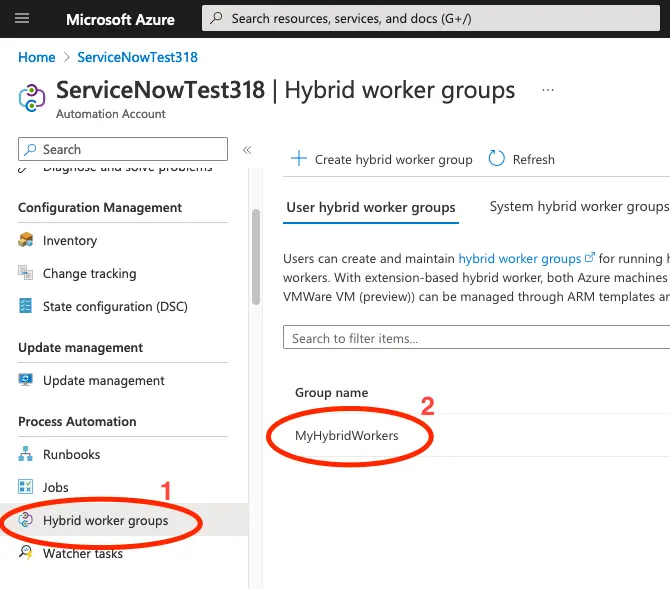This screenshot has width=670, height=589.
Task: Click the sidebar Search input
Action: (123, 149)
